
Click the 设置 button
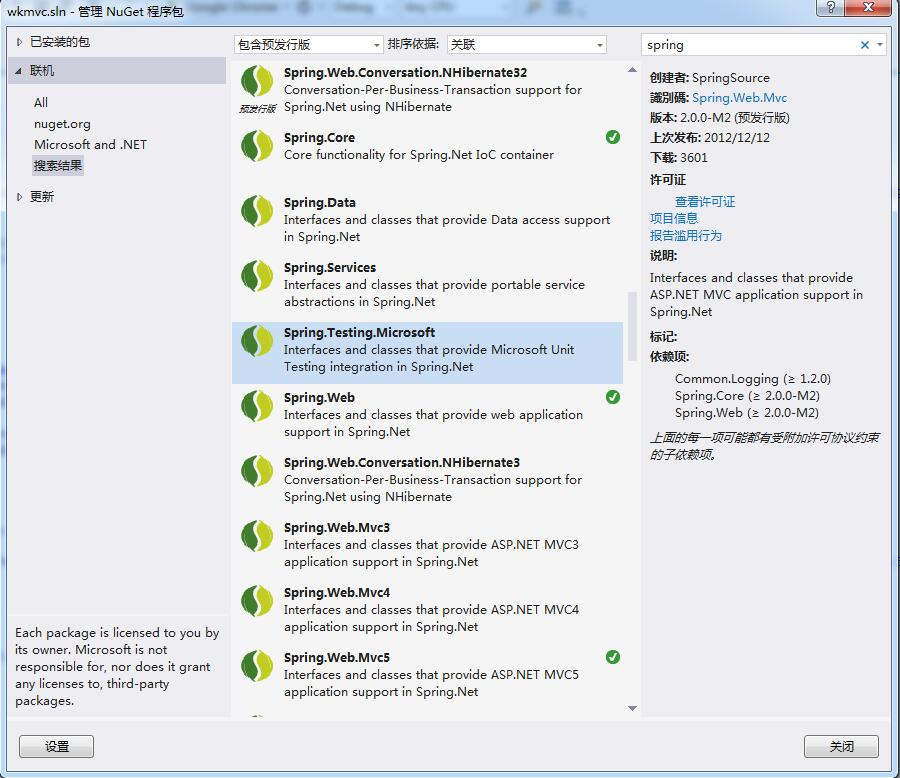[56, 746]
